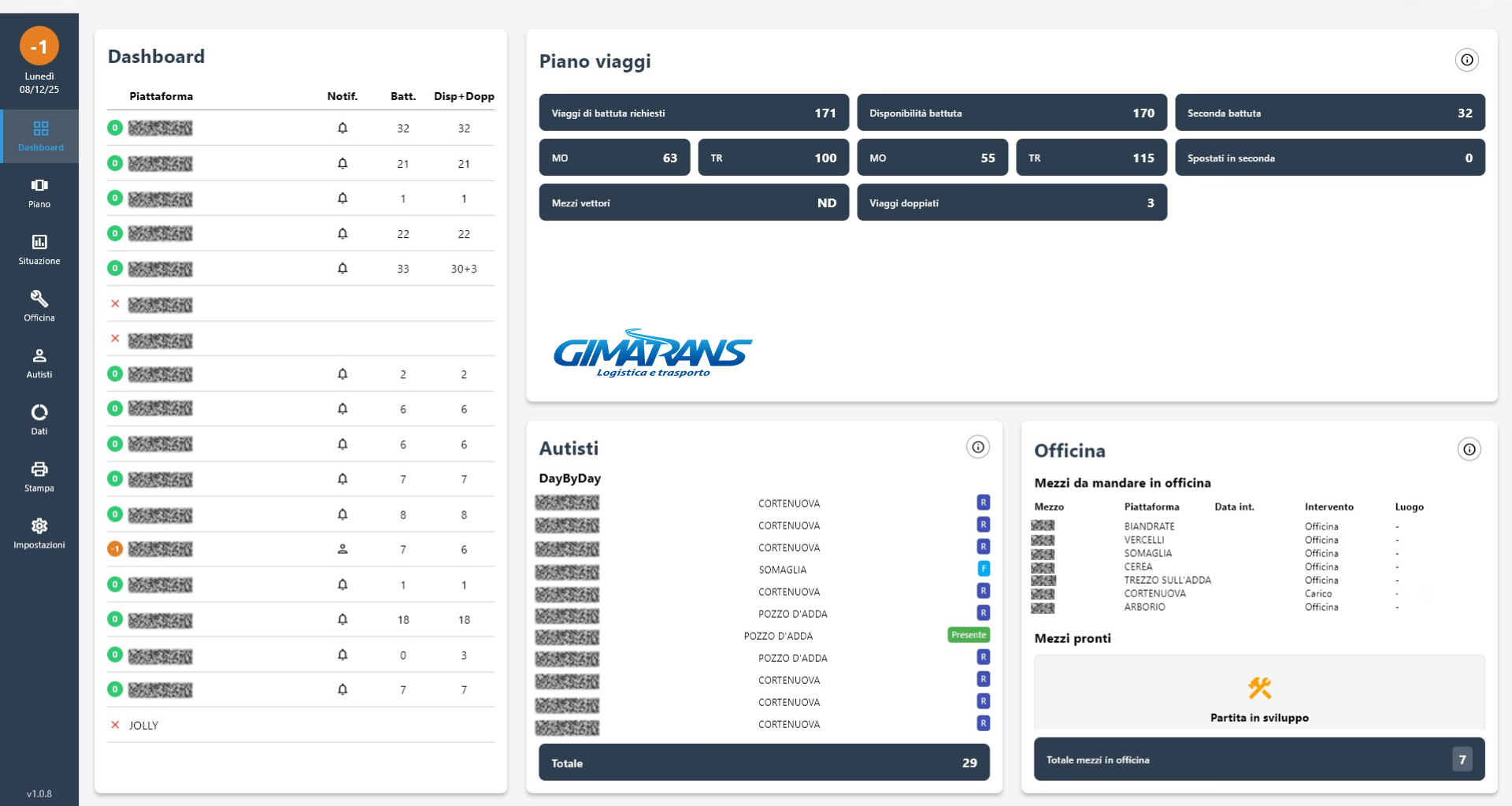Click the Autisti panel info icon
The height and width of the screenshot is (806, 1512).
pos(977,448)
